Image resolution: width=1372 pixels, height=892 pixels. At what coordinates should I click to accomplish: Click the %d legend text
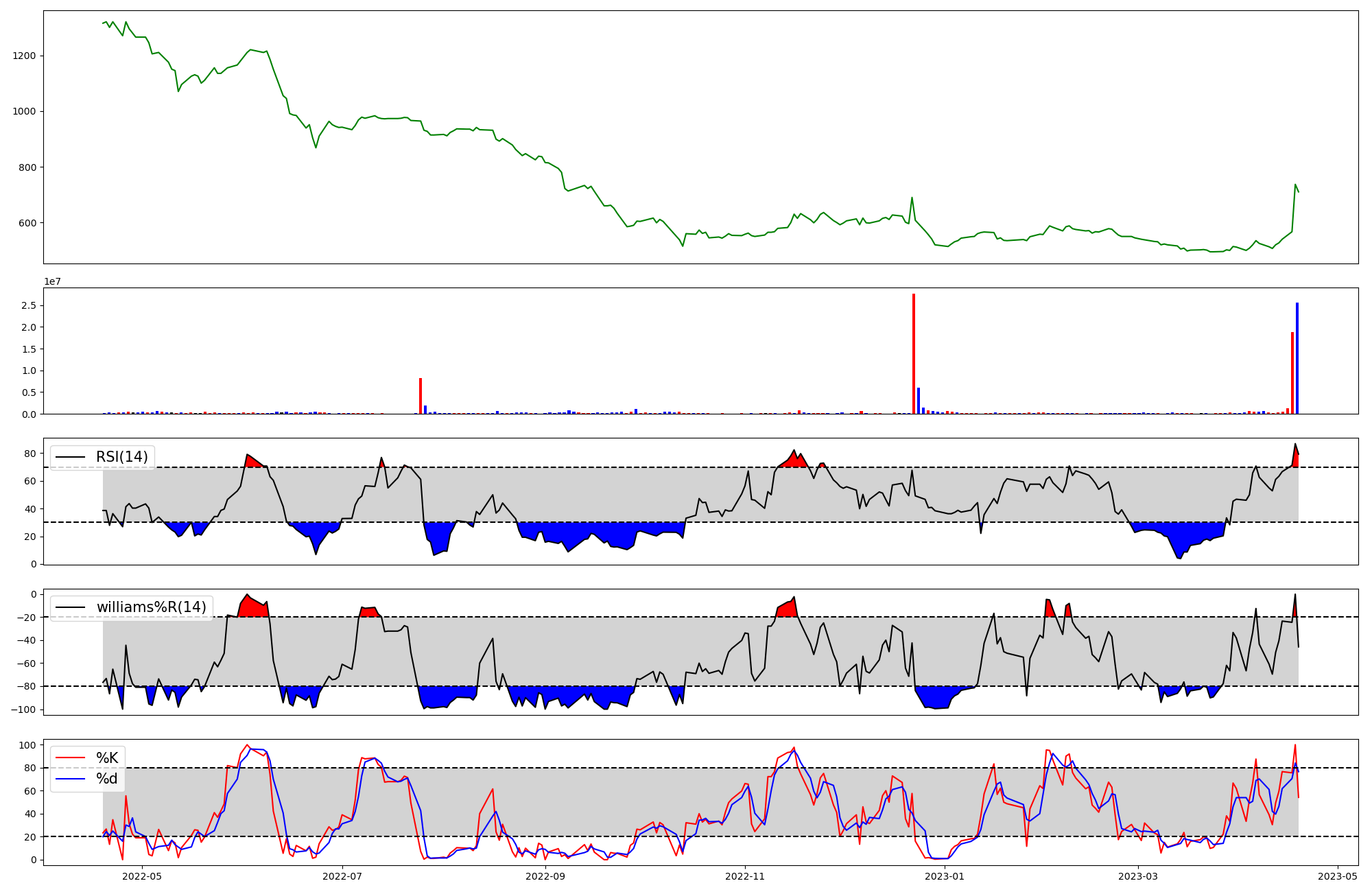click(107, 779)
